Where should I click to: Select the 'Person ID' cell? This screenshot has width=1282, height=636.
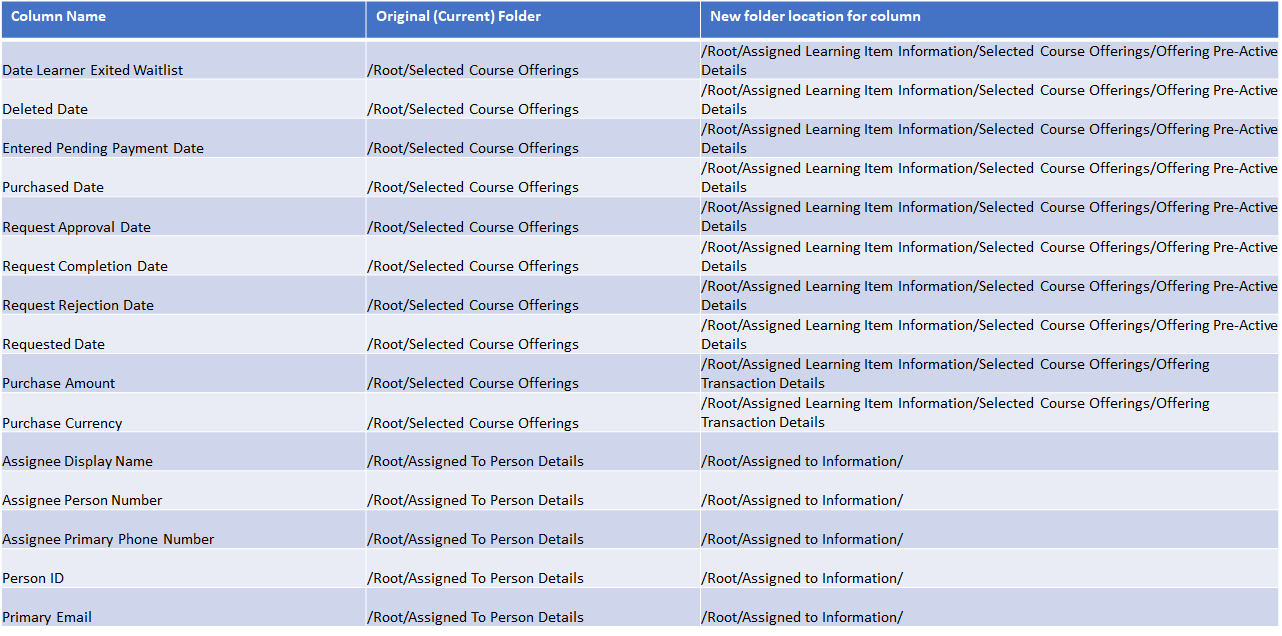pos(183,568)
